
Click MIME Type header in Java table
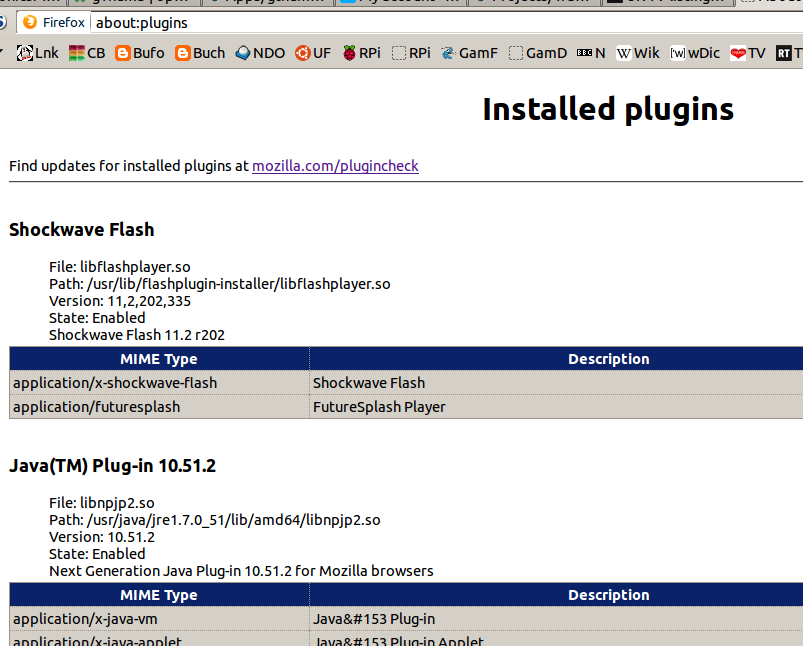click(x=159, y=595)
